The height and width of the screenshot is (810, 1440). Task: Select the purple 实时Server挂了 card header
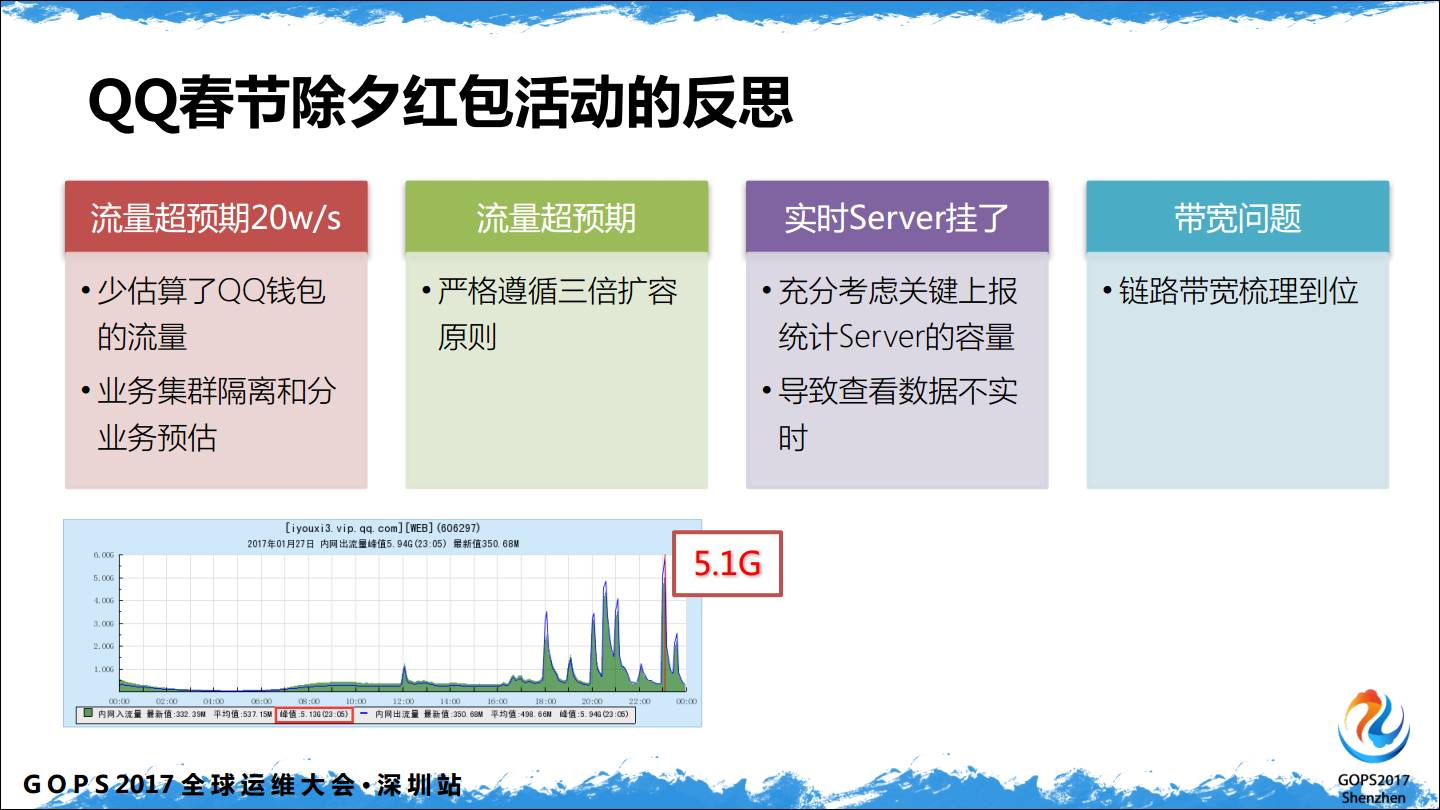point(897,217)
